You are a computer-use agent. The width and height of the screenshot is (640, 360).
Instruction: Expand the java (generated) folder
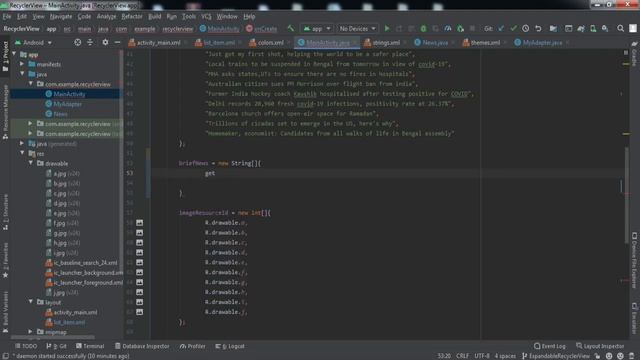tap(22, 143)
